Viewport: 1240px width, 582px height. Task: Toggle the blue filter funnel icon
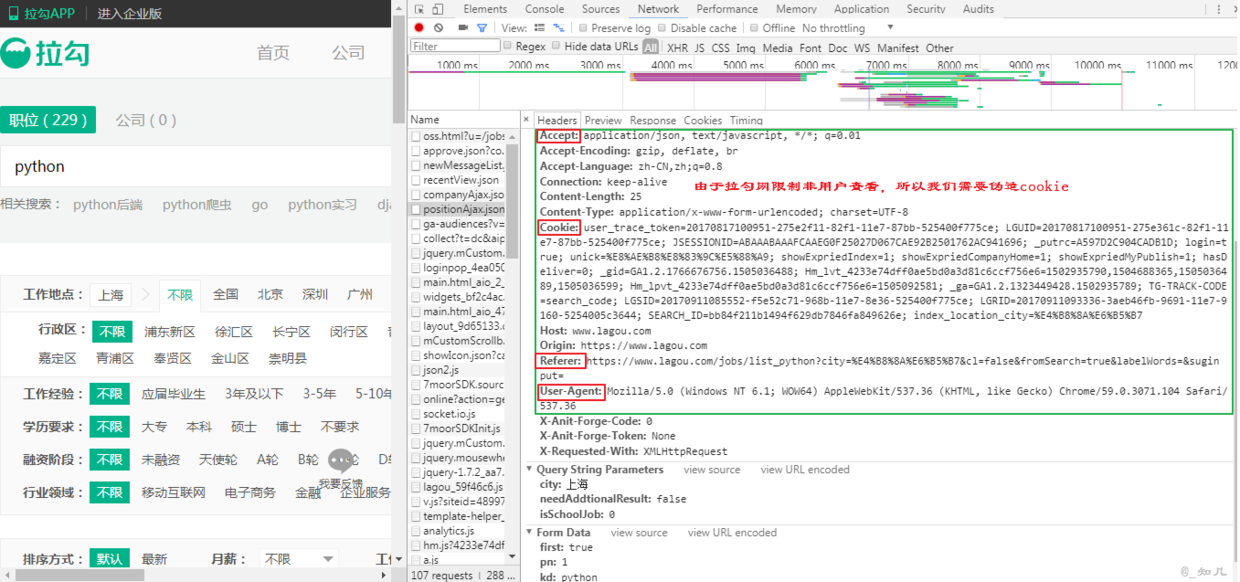pos(482,28)
